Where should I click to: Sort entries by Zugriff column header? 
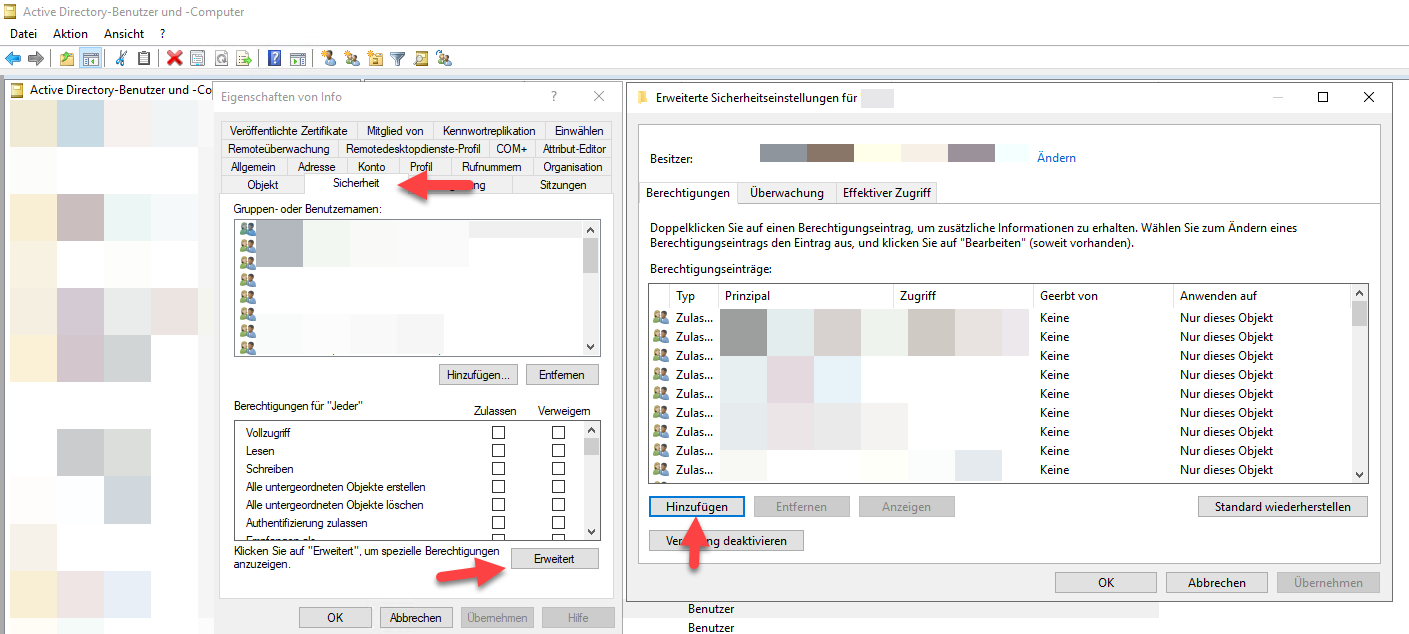(962, 296)
